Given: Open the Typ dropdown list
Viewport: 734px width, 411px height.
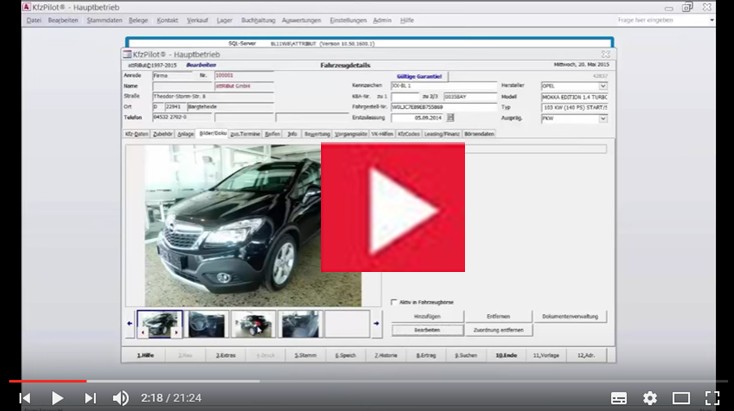Looking at the screenshot, I should pos(603,107).
